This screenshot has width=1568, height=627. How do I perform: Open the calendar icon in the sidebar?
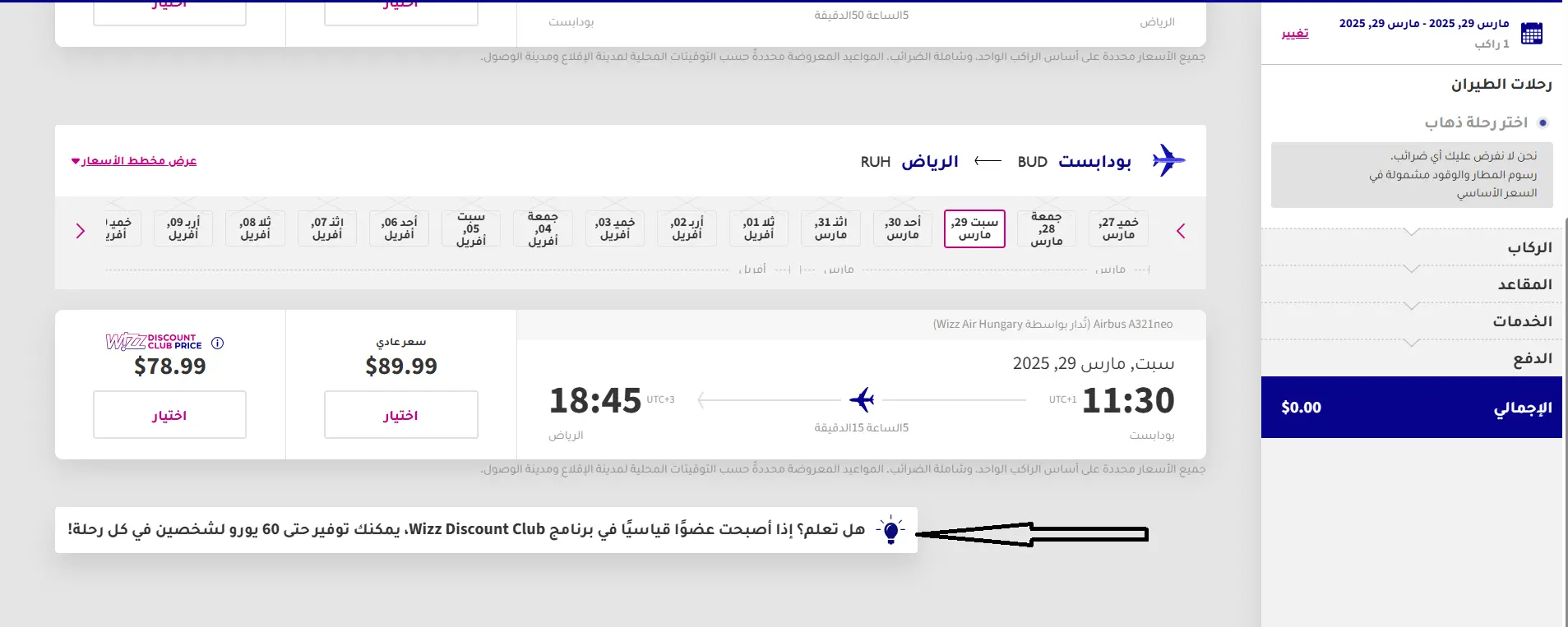point(1531,34)
